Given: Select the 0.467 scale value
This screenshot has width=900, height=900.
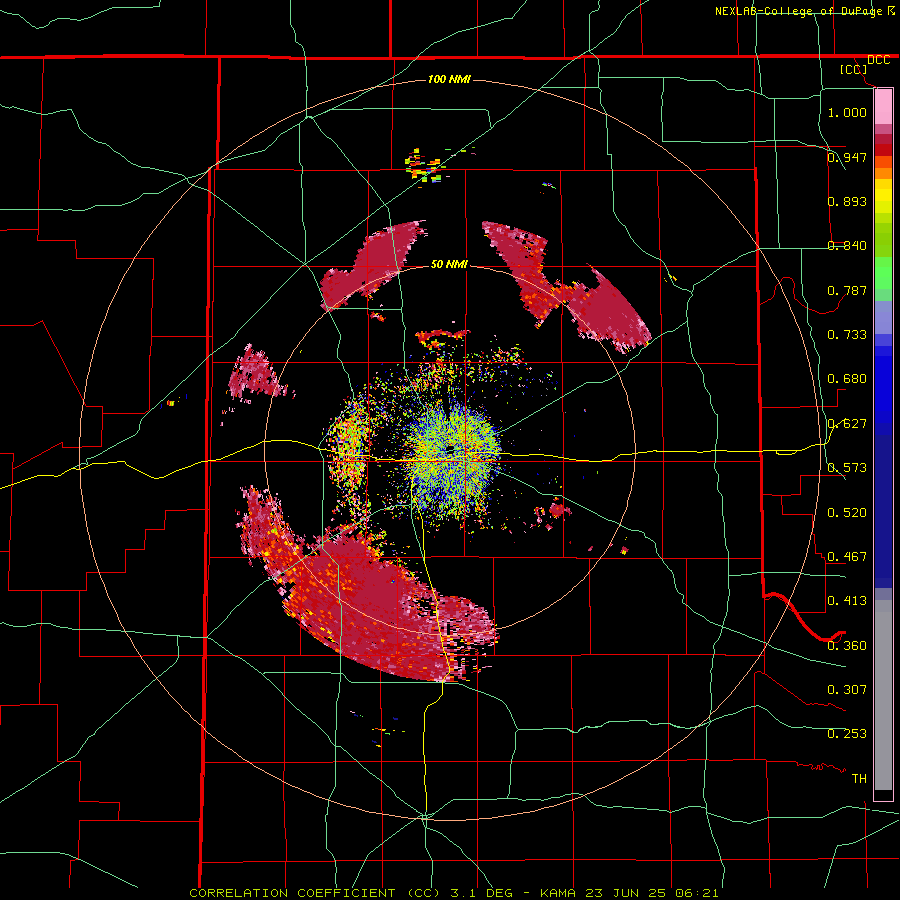Looking at the screenshot, I should (847, 557).
